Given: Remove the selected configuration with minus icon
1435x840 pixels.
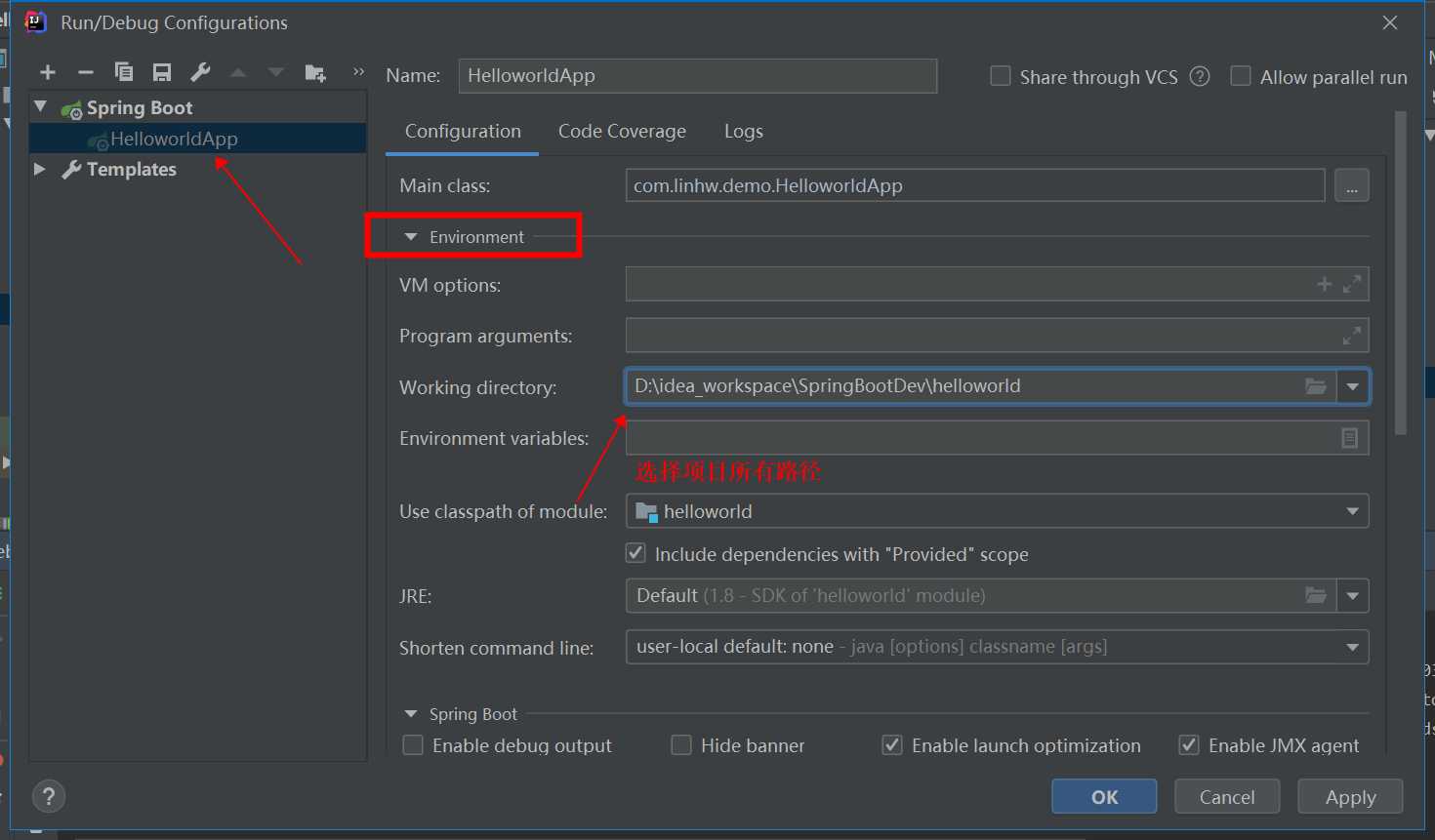Looking at the screenshot, I should tap(86, 72).
